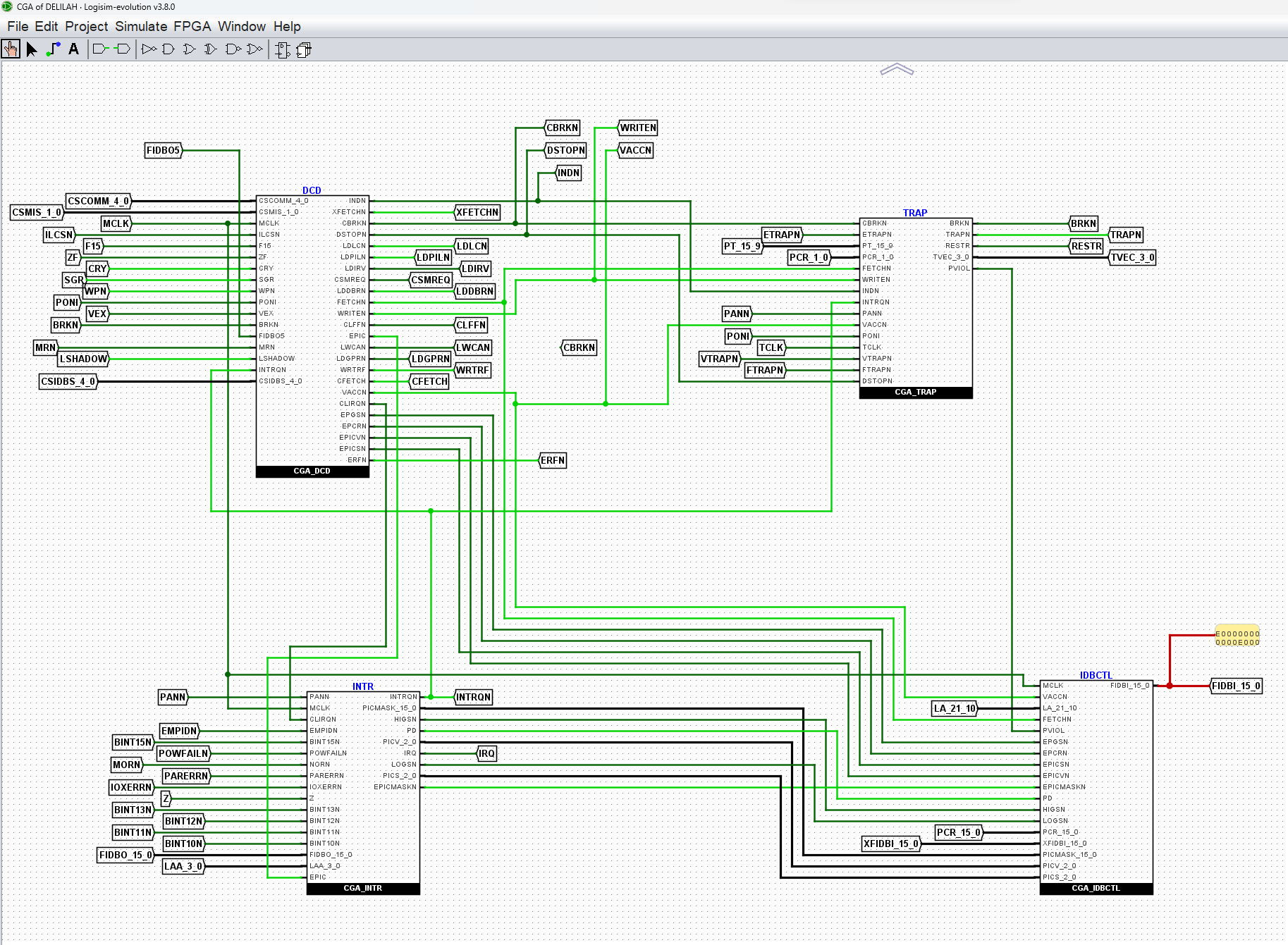Toggle the BRKN input pin
The height and width of the screenshot is (945, 1288).
coord(65,325)
